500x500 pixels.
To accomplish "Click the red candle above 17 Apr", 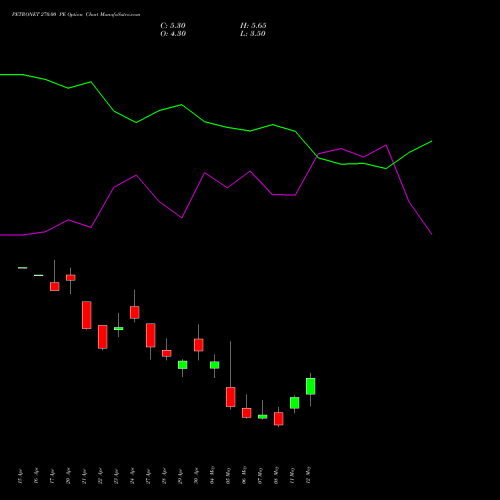I will pyautogui.click(x=55, y=287).
